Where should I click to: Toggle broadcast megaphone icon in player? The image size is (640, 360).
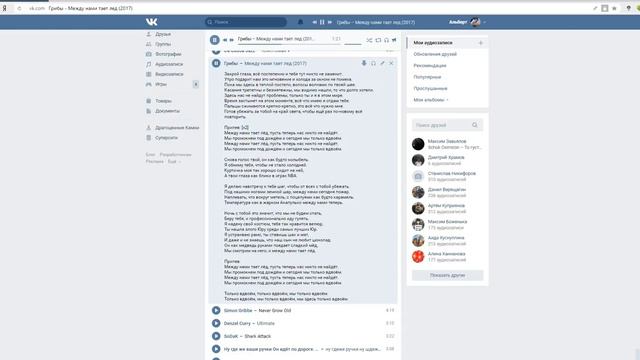[x=394, y=40]
